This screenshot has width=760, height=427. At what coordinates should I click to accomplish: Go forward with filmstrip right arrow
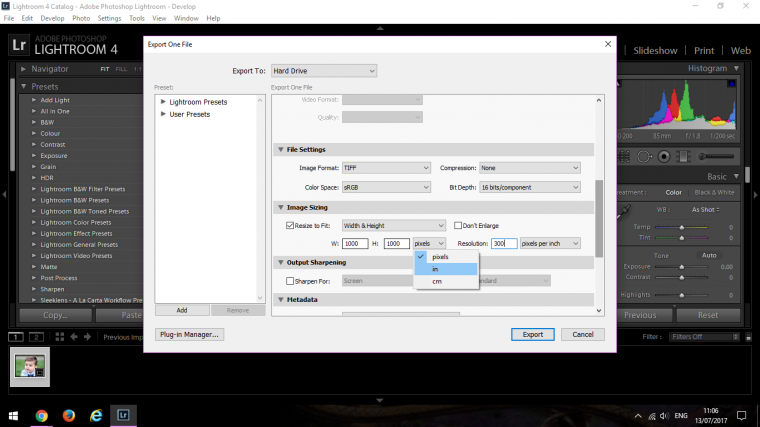(87, 336)
